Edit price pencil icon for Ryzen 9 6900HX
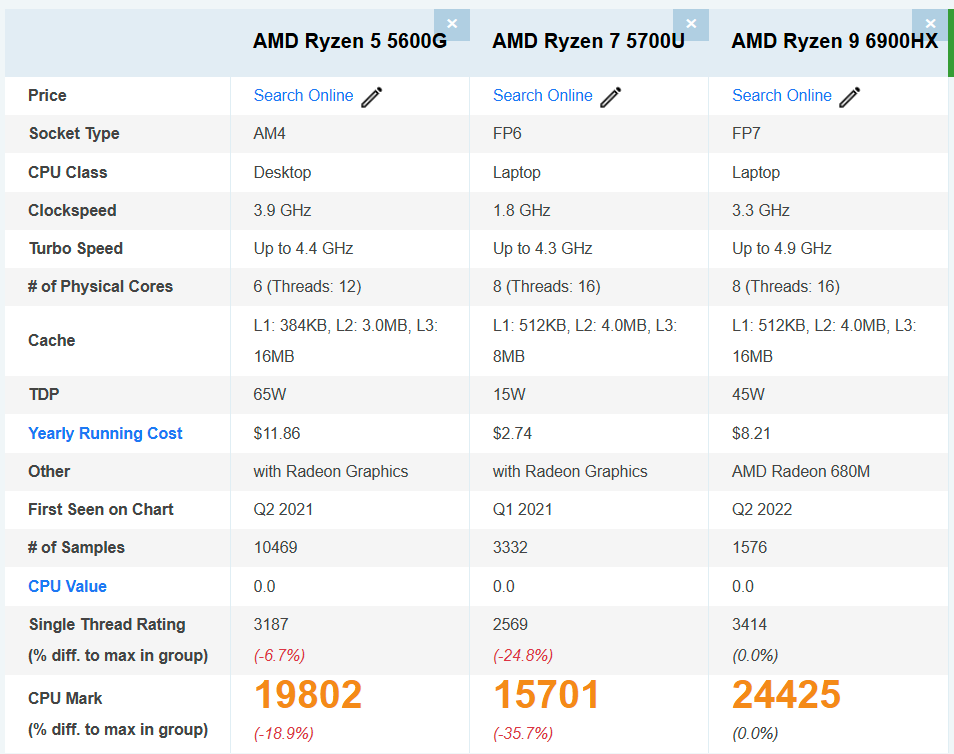The height and width of the screenshot is (754, 954). [850, 97]
